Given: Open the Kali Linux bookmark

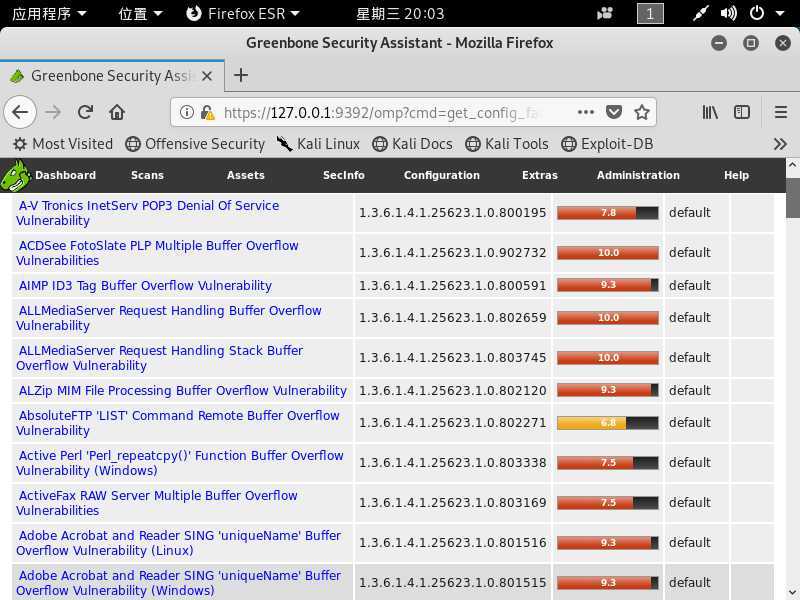Looking at the screenshot, I should [318, 144].
